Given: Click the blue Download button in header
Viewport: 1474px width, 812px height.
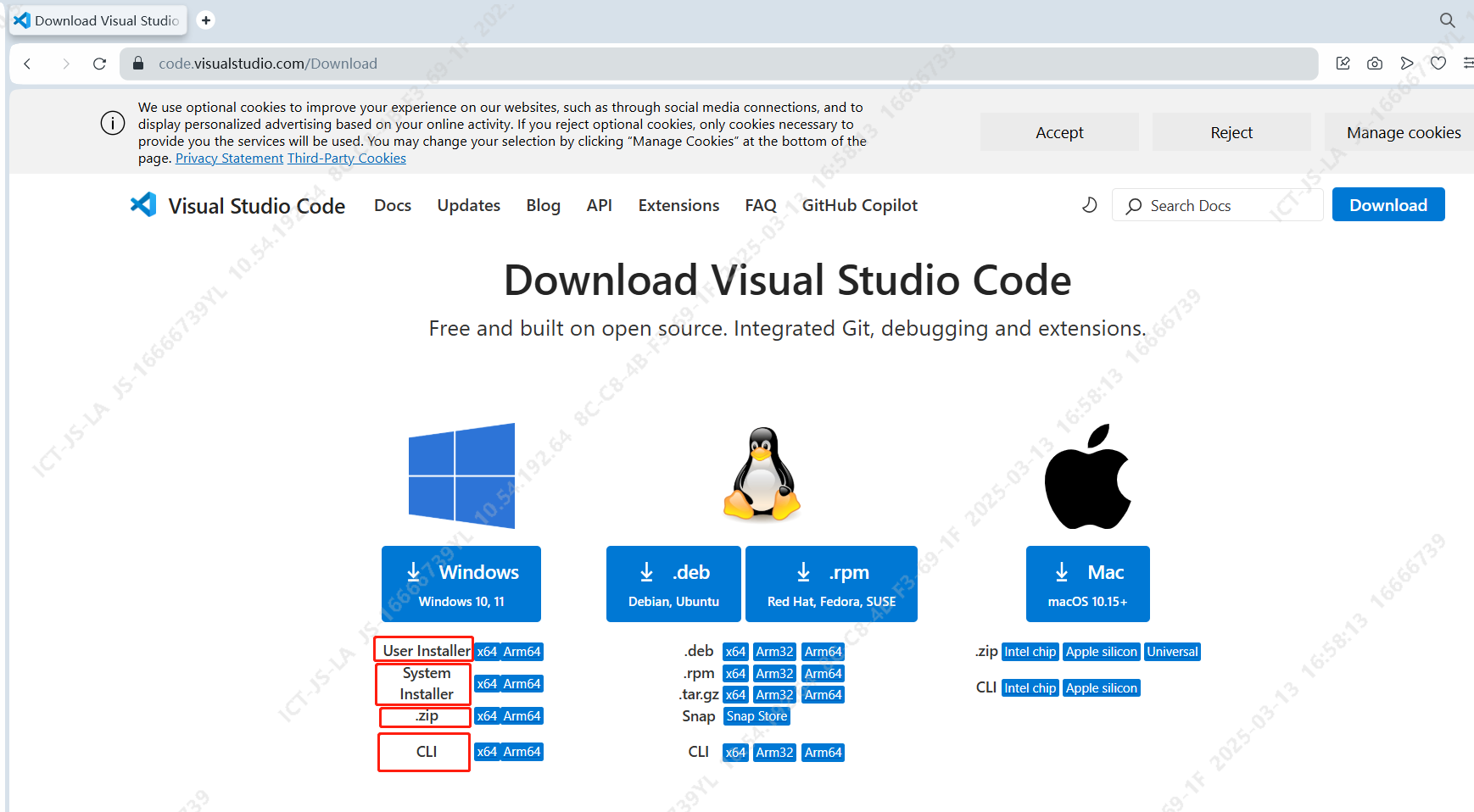Looking at the screenshot, I should (x=1388, y=204).
